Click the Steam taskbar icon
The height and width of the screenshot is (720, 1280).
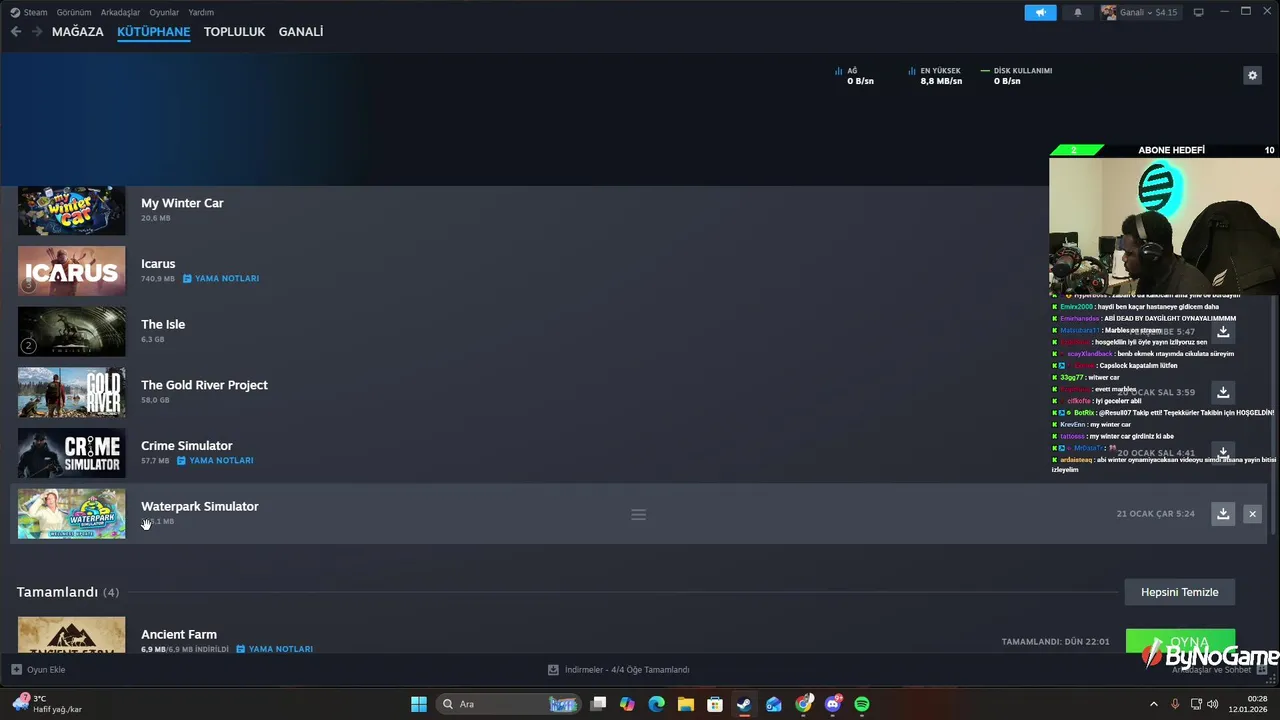point(744,704)
